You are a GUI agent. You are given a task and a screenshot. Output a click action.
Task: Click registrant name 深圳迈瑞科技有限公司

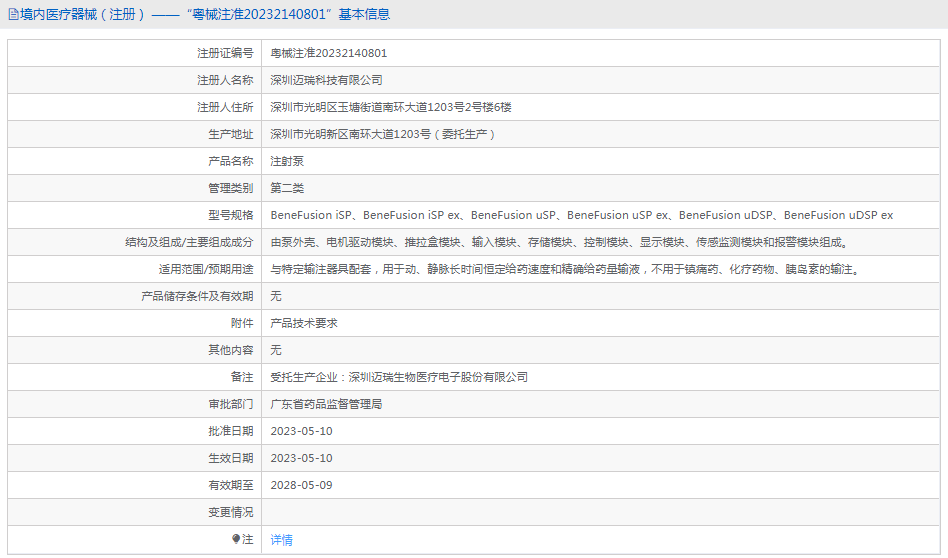[326, 80]
